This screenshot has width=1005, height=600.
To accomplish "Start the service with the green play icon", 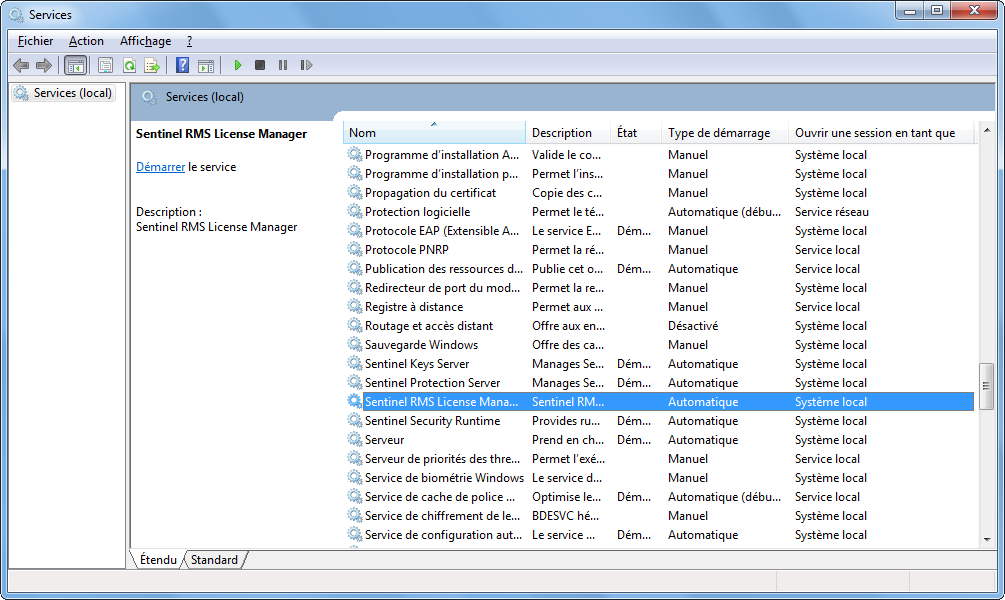I will tap(238, 65).
